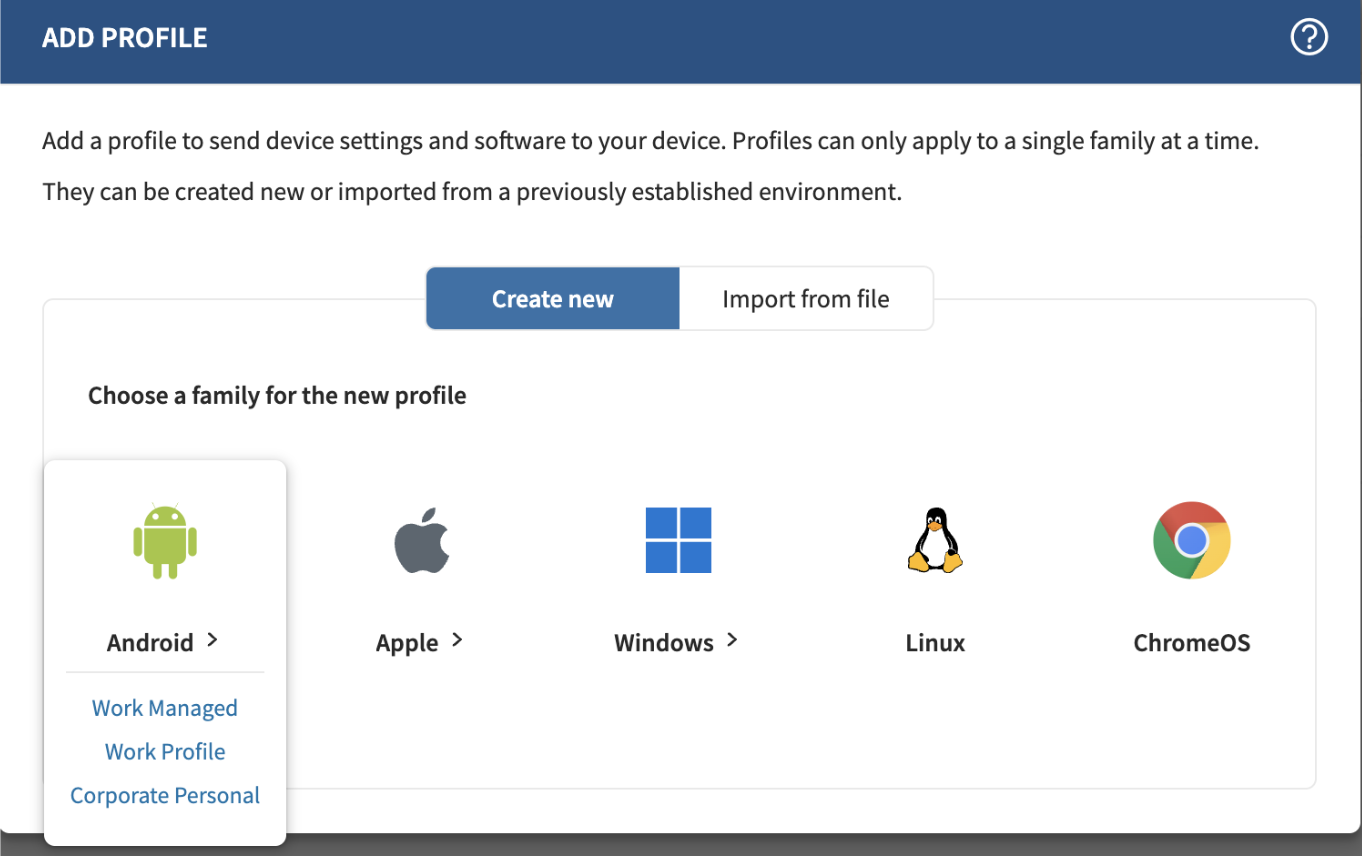
Task: Select the Linux text label
Action: point(935,642)
